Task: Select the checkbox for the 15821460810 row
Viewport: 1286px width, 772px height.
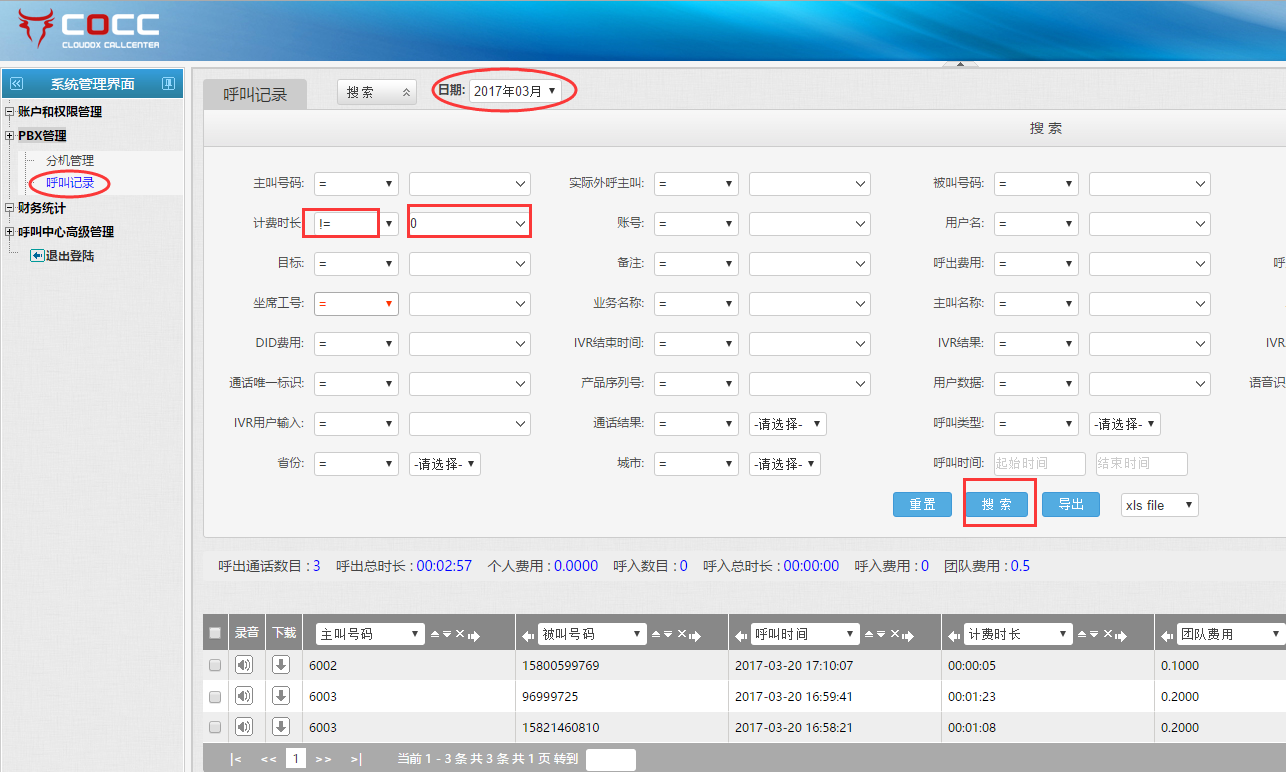Action: tap(215, 727)
